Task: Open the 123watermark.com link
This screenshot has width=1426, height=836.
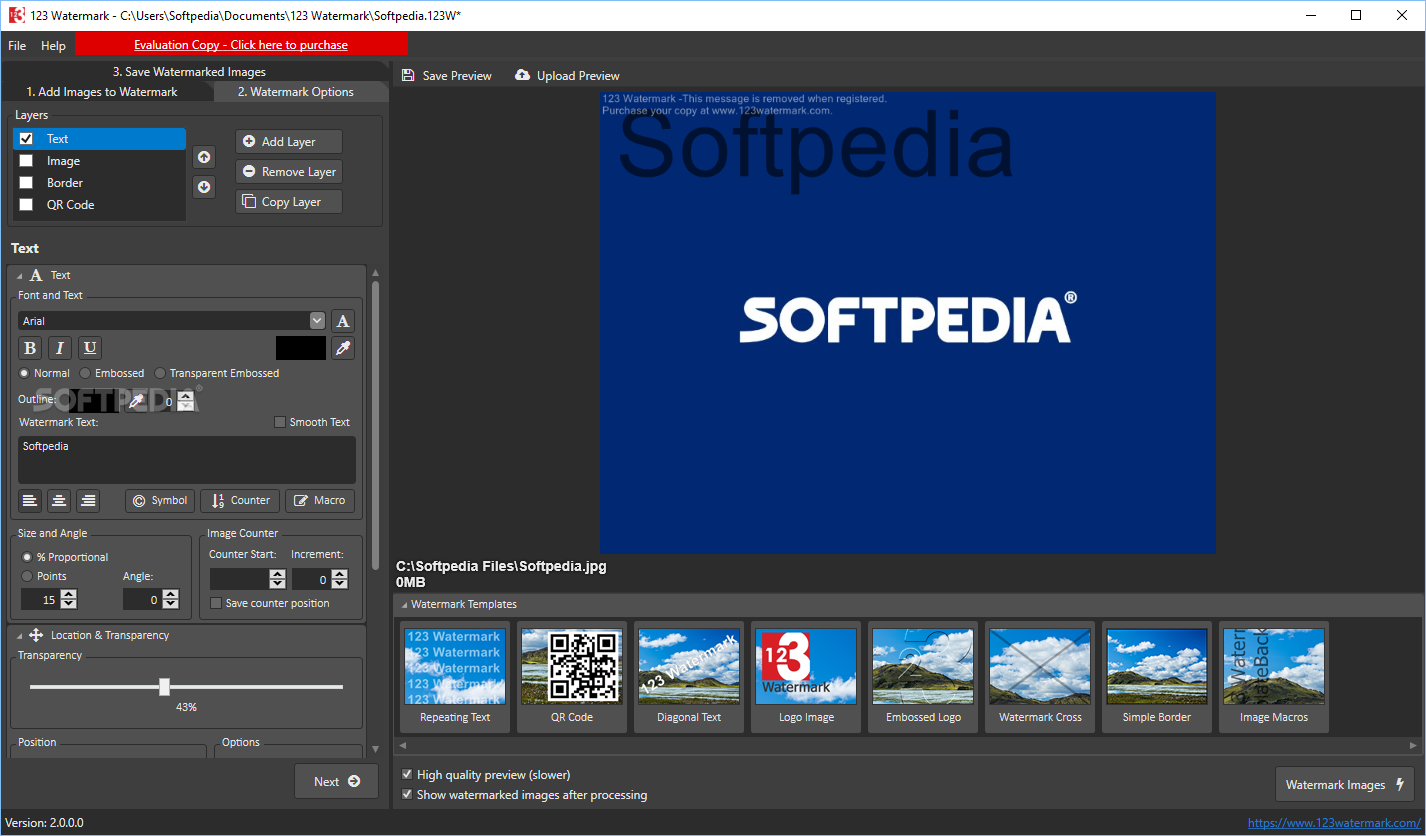Action: (1334, 823)
